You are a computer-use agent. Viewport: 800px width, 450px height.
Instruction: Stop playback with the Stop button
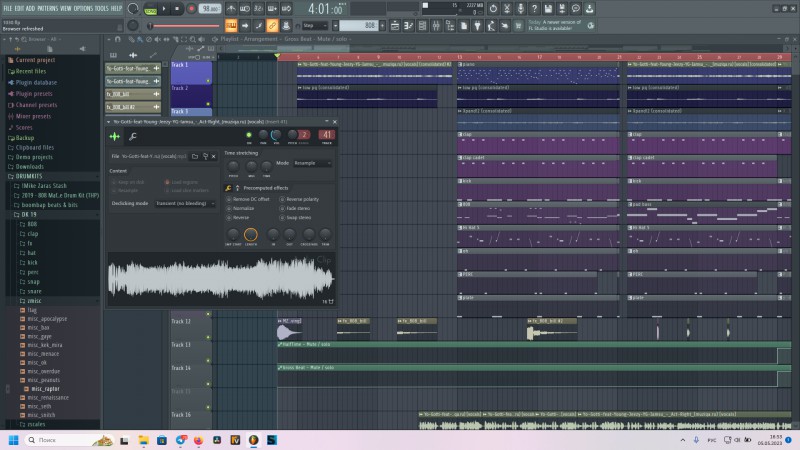[177, 9]
